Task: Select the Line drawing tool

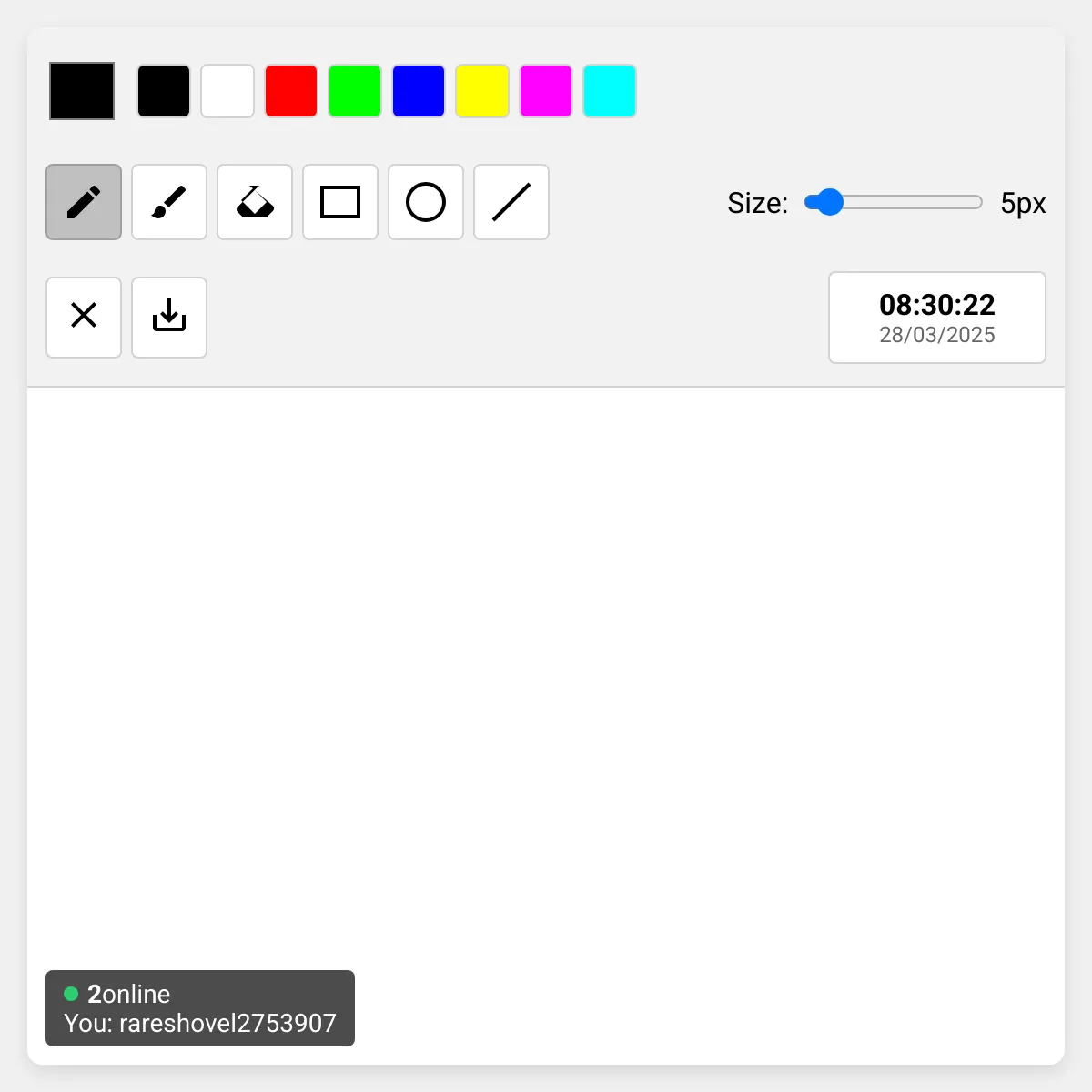Action: [511, 202]
